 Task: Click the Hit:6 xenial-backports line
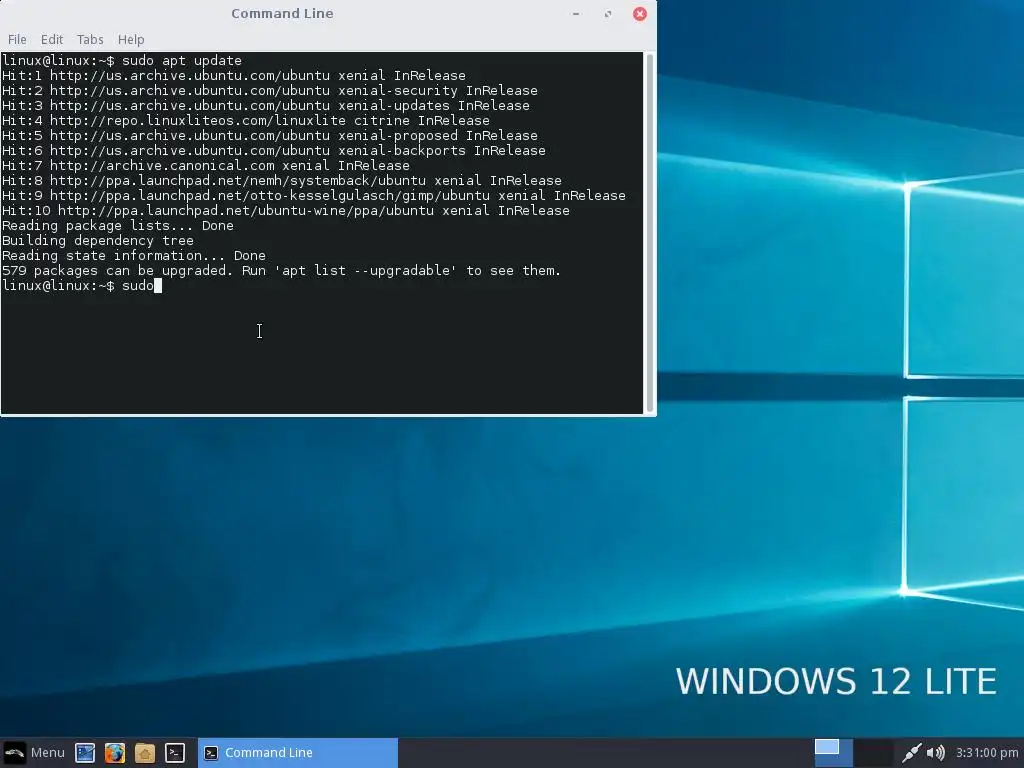(274, 151)
